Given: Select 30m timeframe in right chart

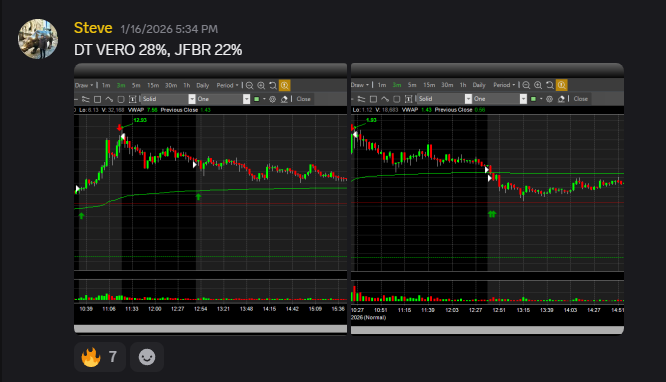Looking at the screenshot, I should (447, 85).
